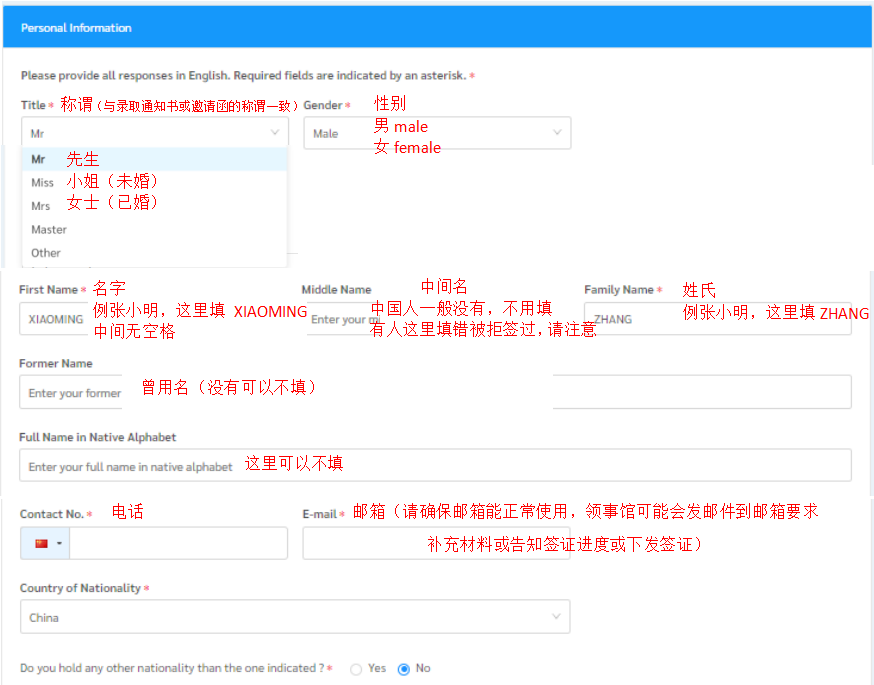Pick Other in the Title options
The width and height of the screenshot is (874, 685).
coord(46,253)
